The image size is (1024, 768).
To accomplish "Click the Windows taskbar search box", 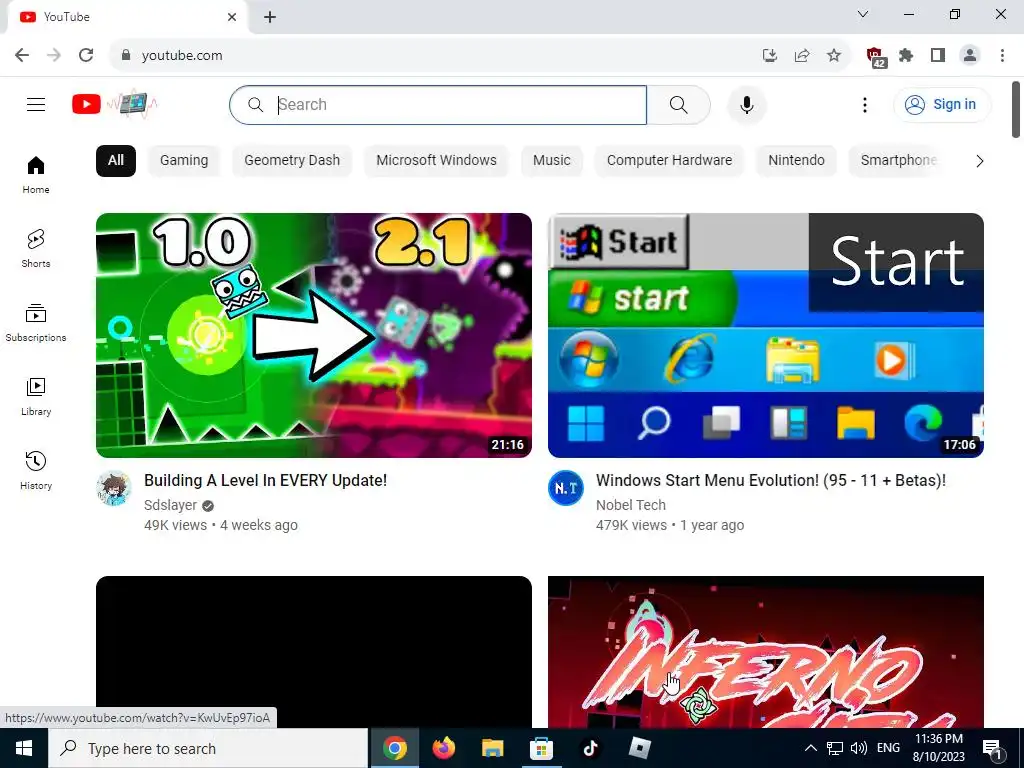I will pyautogui.click(x=208, y=748).
